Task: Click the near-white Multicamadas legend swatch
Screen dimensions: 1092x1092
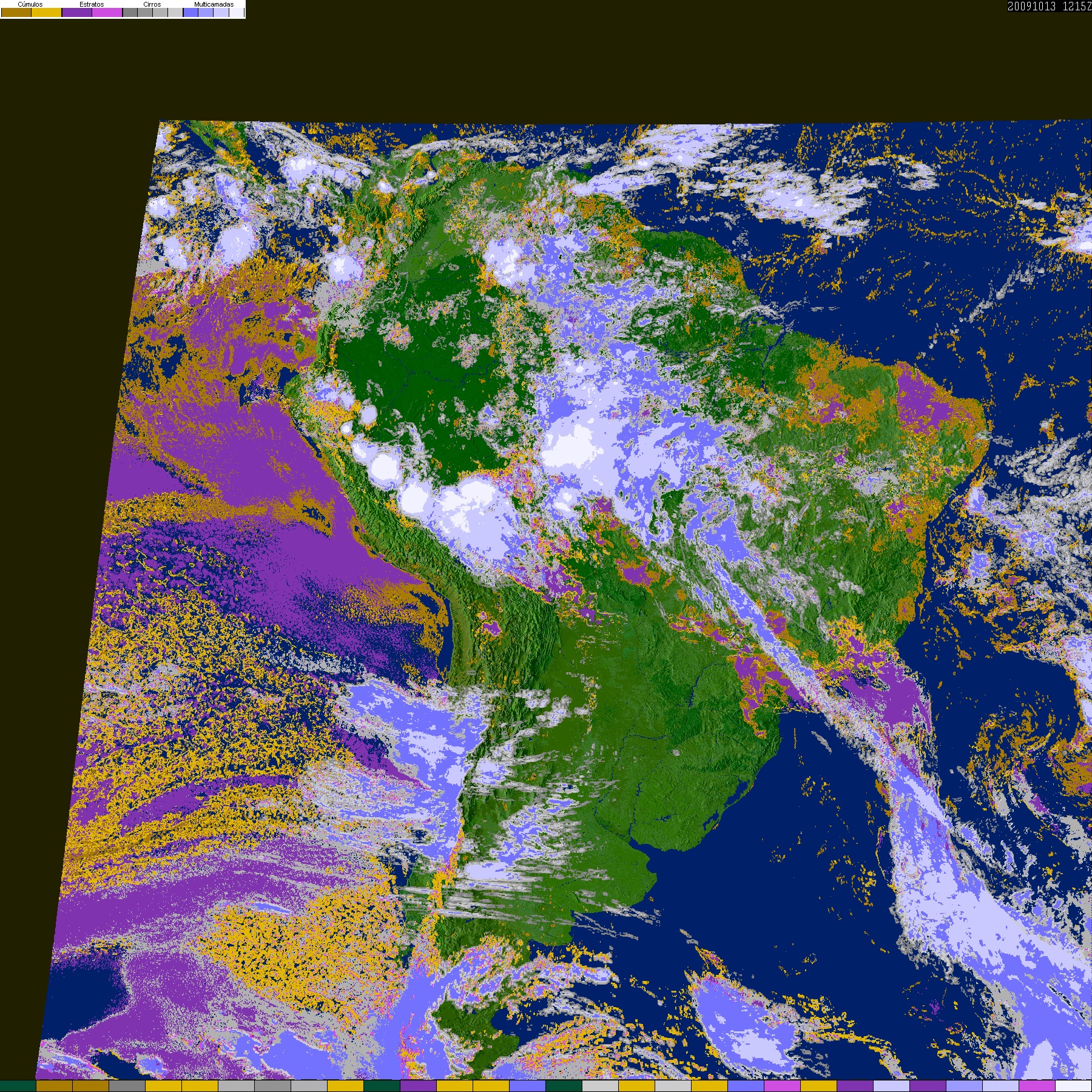Action: (236, 12)
